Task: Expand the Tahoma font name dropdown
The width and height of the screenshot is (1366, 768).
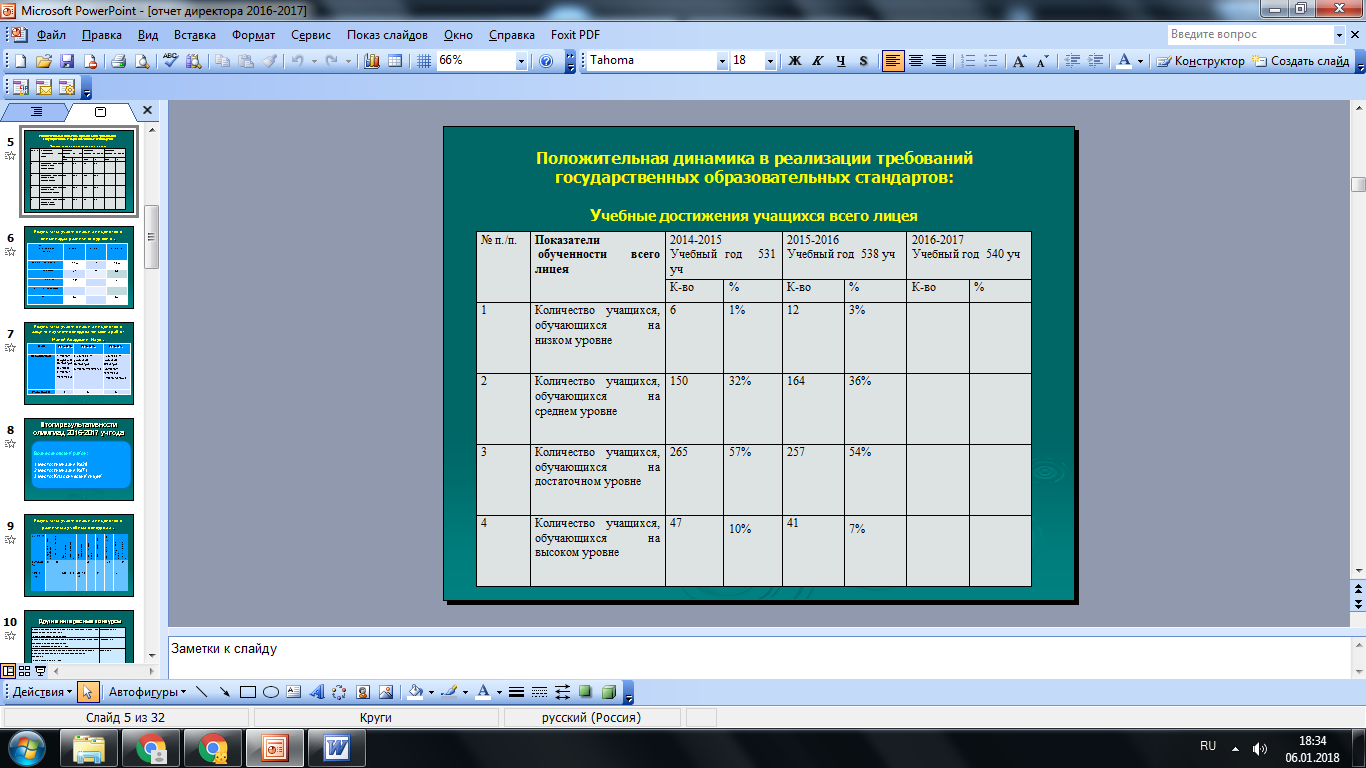Action: [x=722, y=61]
